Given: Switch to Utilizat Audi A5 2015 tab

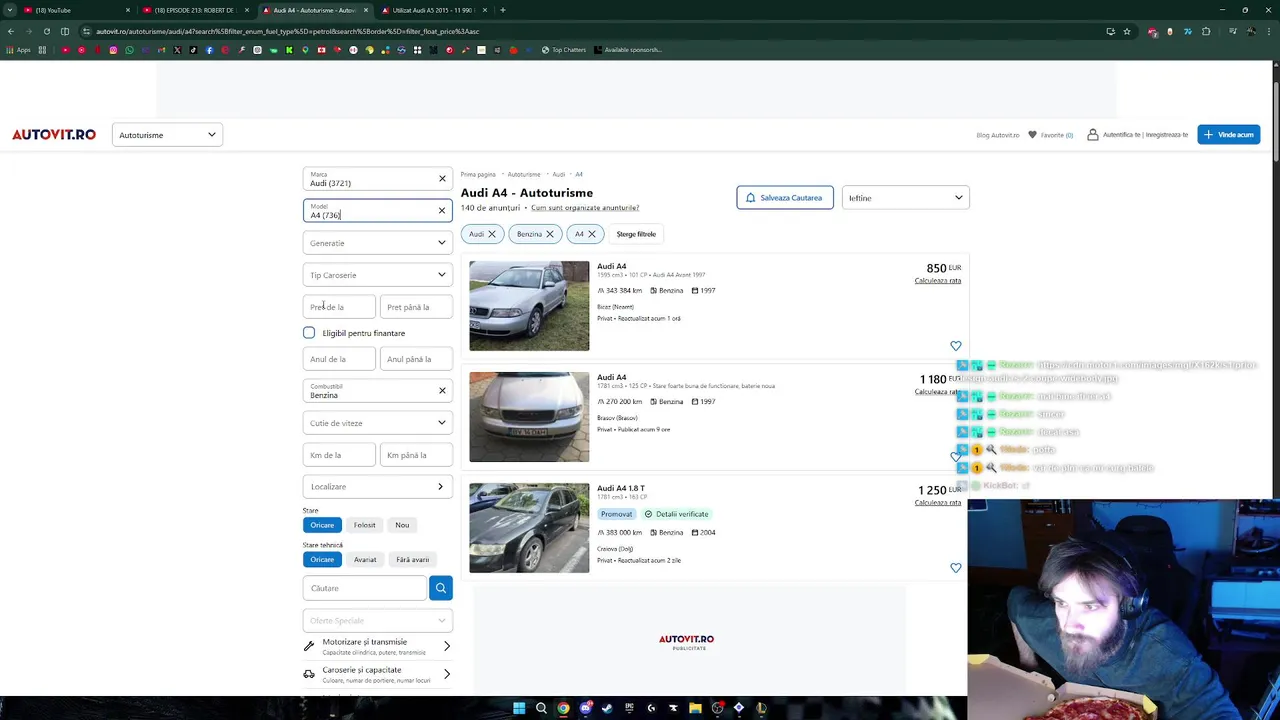Looking at the screenshot, I should click(435, 10).
